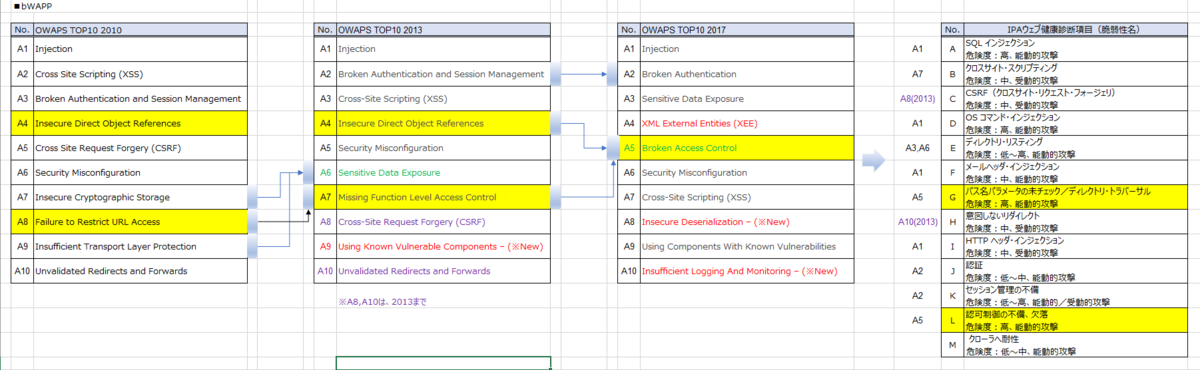Click the purple A10(2013) mapping cell
Viewport: 1200px width, 370px height.
coord(917,221)
